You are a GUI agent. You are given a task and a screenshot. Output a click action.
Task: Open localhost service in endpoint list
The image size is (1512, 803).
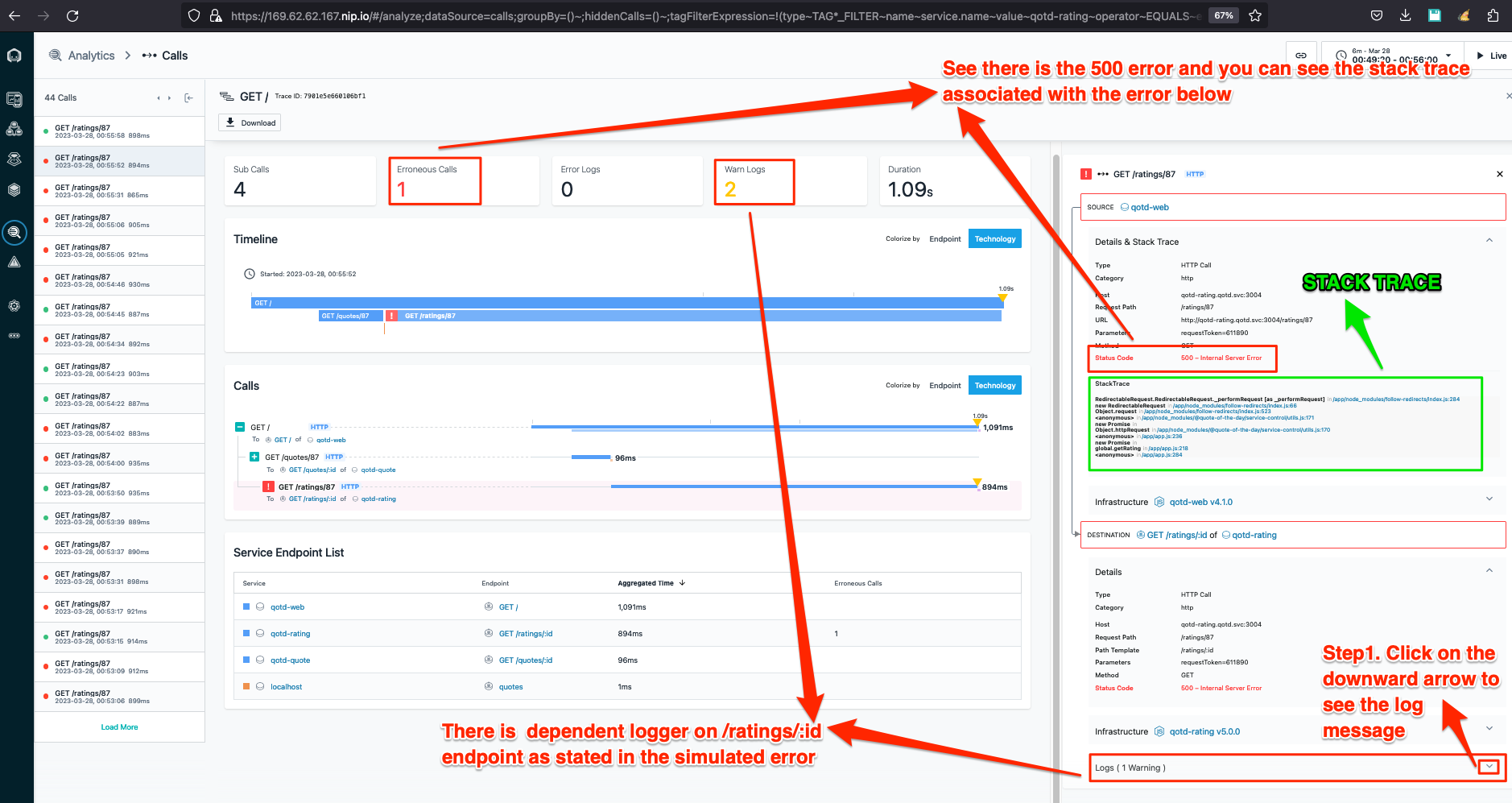(x=286, y=687)
